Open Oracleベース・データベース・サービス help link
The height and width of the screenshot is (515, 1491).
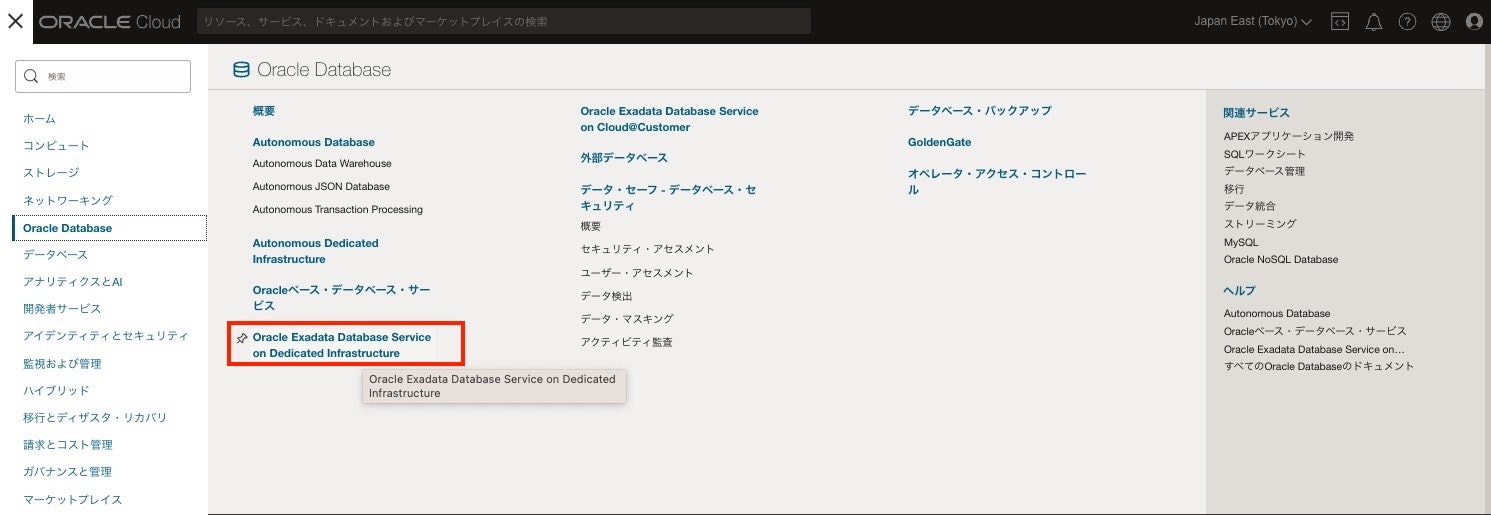(x=1315, y=331)
